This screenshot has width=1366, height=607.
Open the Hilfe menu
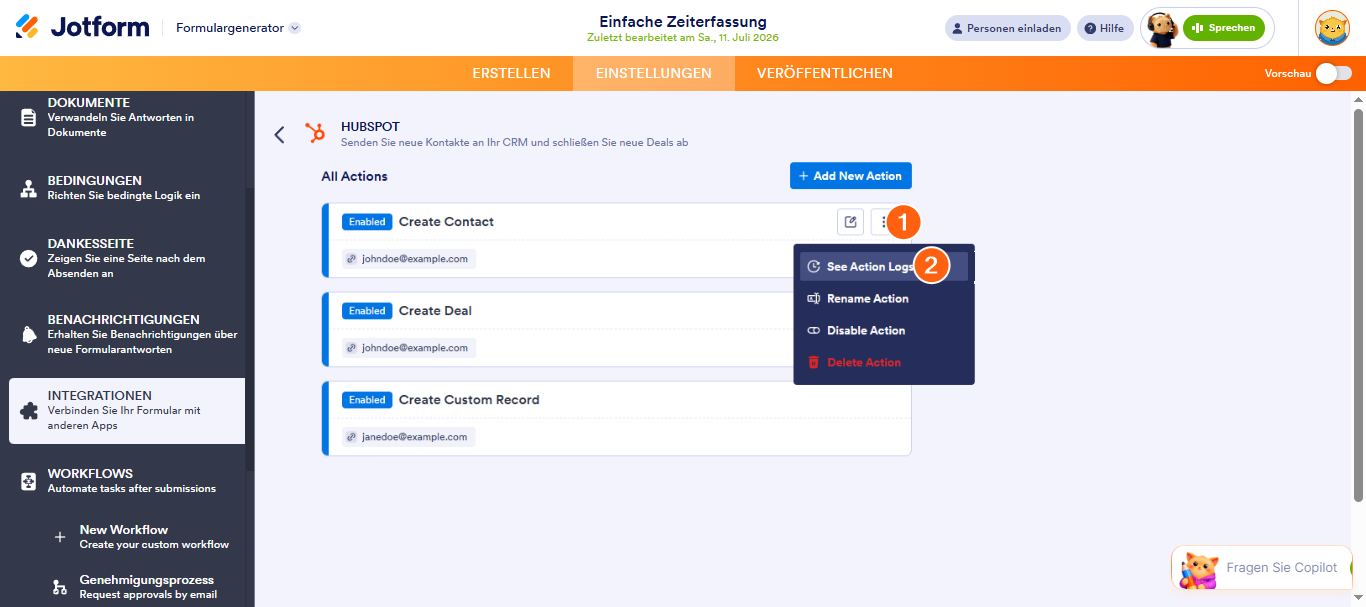pyautogui.click(x=1104, y=28)
